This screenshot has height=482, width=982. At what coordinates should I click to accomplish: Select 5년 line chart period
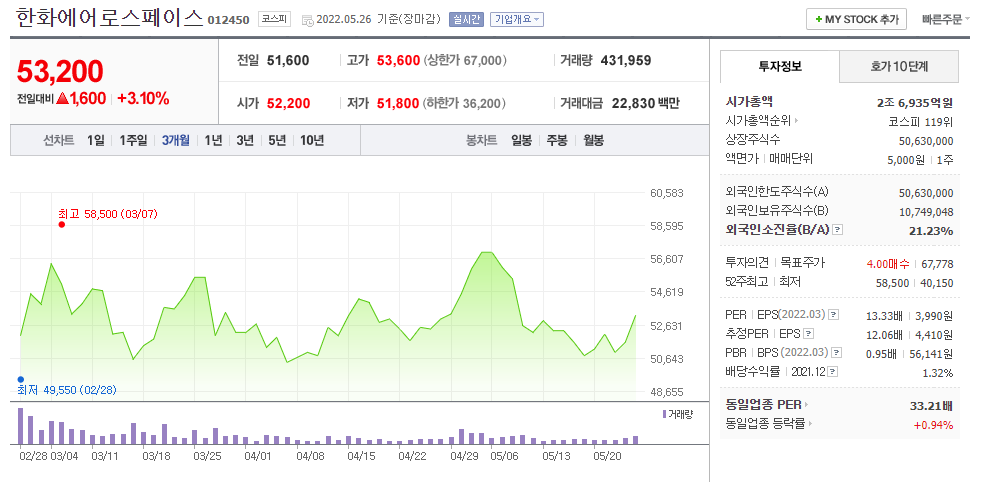coord(277,140)
